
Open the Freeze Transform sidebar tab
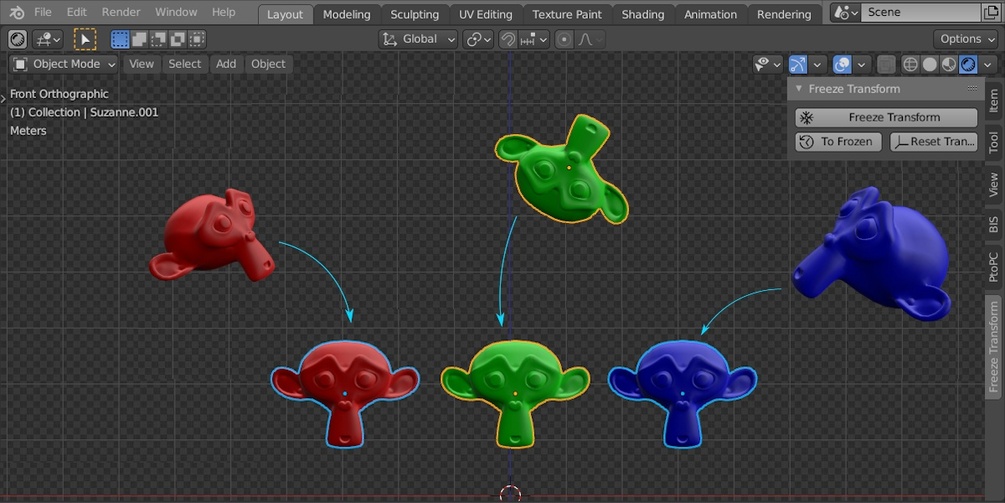coord(993,347)
